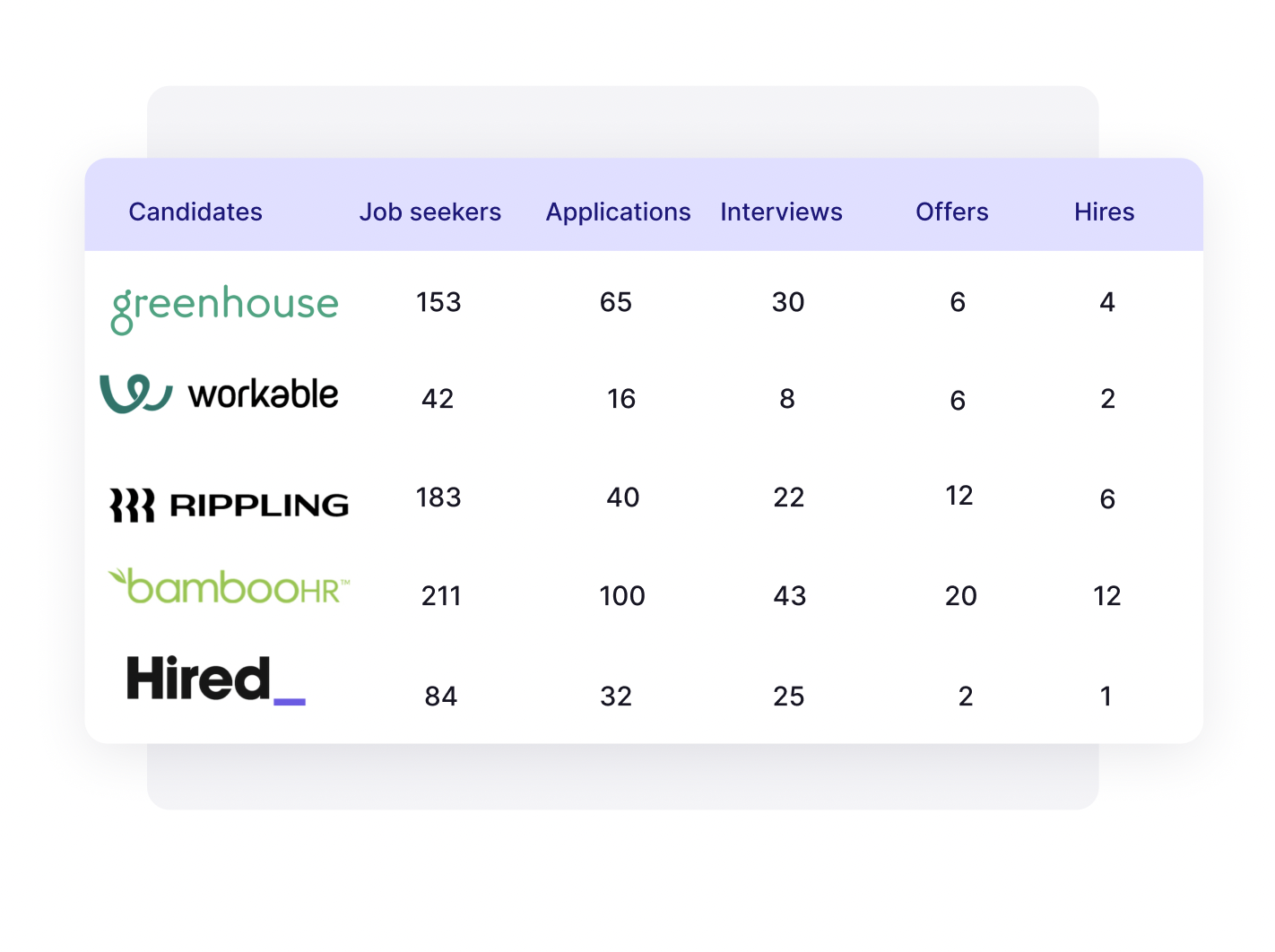Select Hired job seekers value 84
The width and height of the screenshot is (1275, 952).
[441, 697]
